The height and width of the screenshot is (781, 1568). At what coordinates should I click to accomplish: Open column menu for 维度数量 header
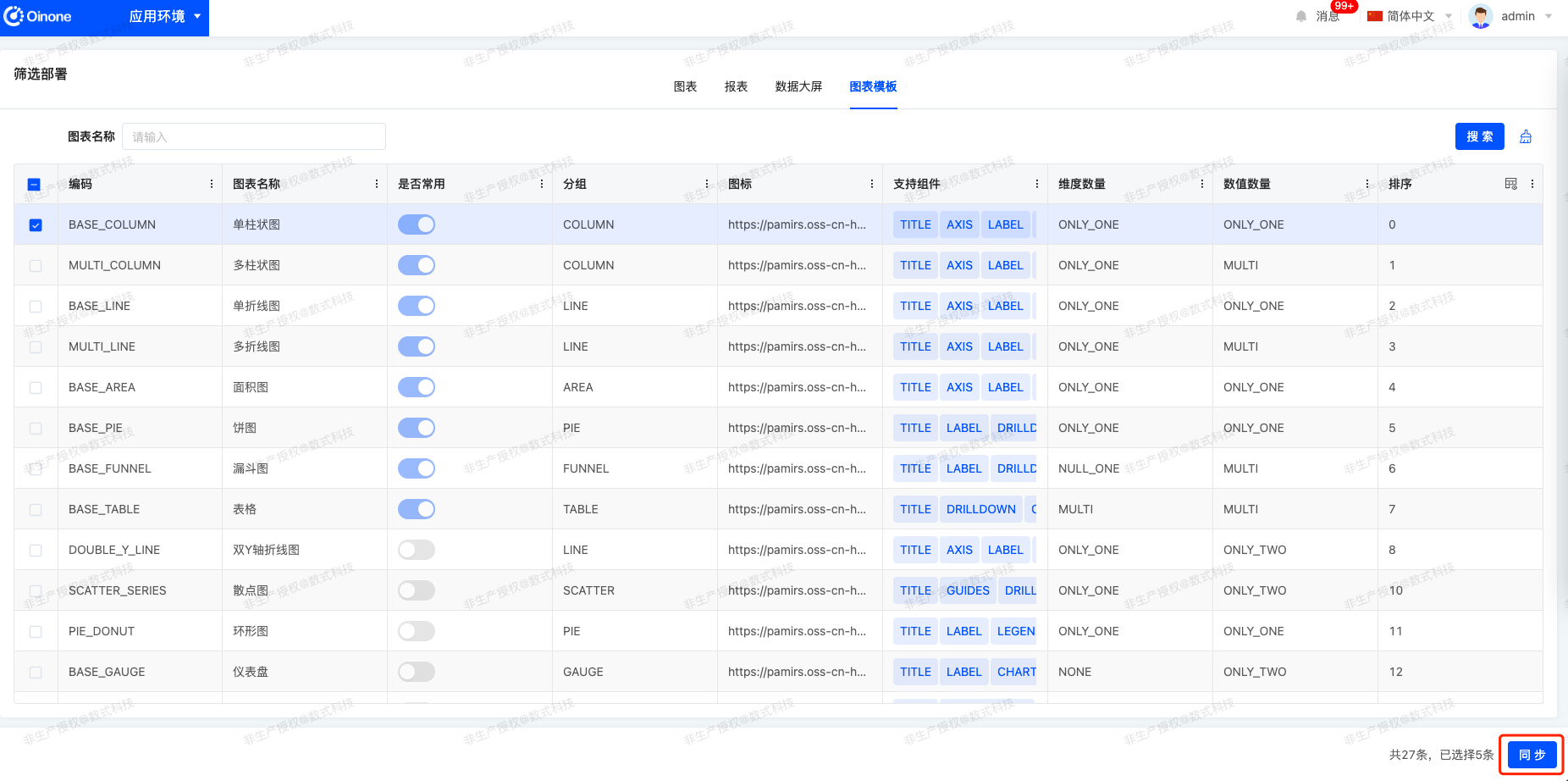(x=1202, y=184)
